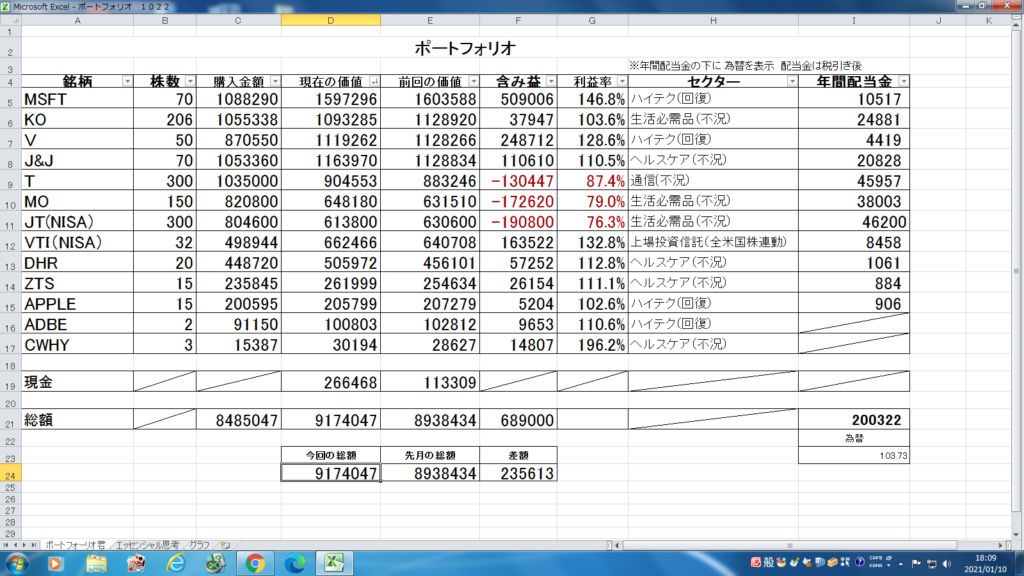Open Internet Explorer from the taskbar
The width and height of the screenshot is (1024, 576).
click(176, 563)
